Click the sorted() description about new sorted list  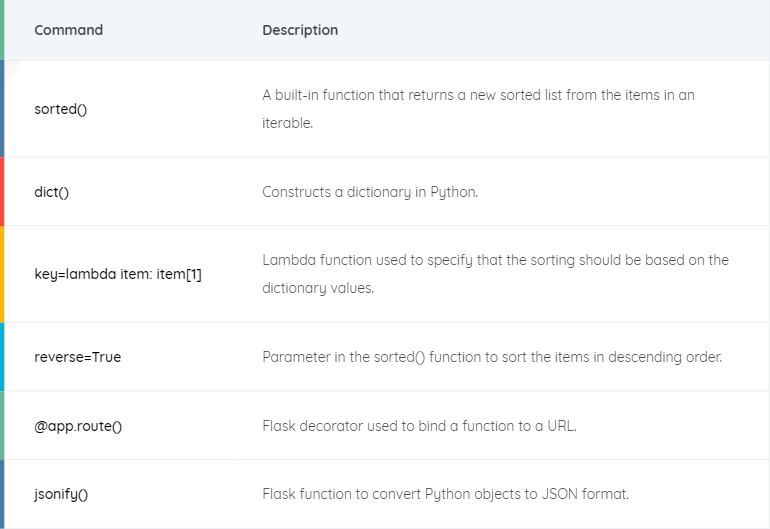(x=478, y=109)
